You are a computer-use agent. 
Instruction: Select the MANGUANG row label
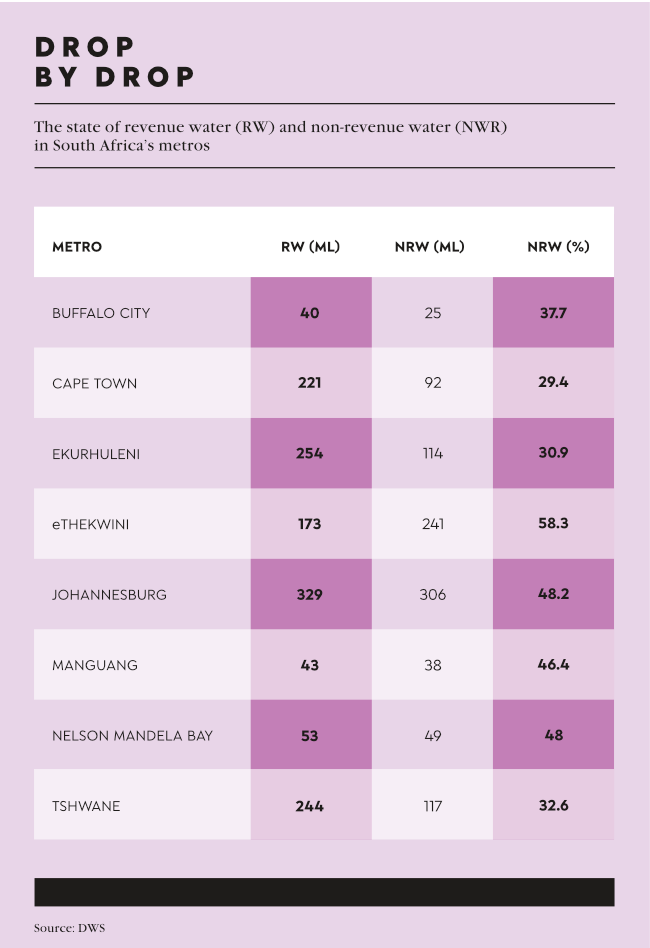click(x=95, y=665)
